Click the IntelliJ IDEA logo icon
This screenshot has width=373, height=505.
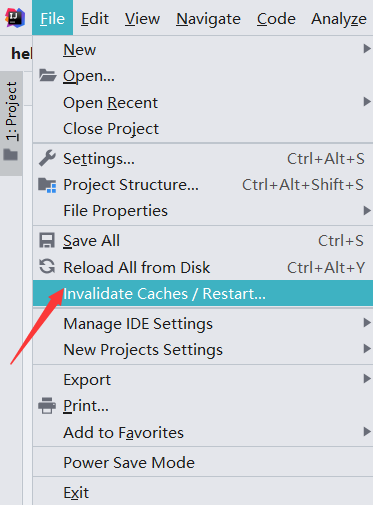15,18
